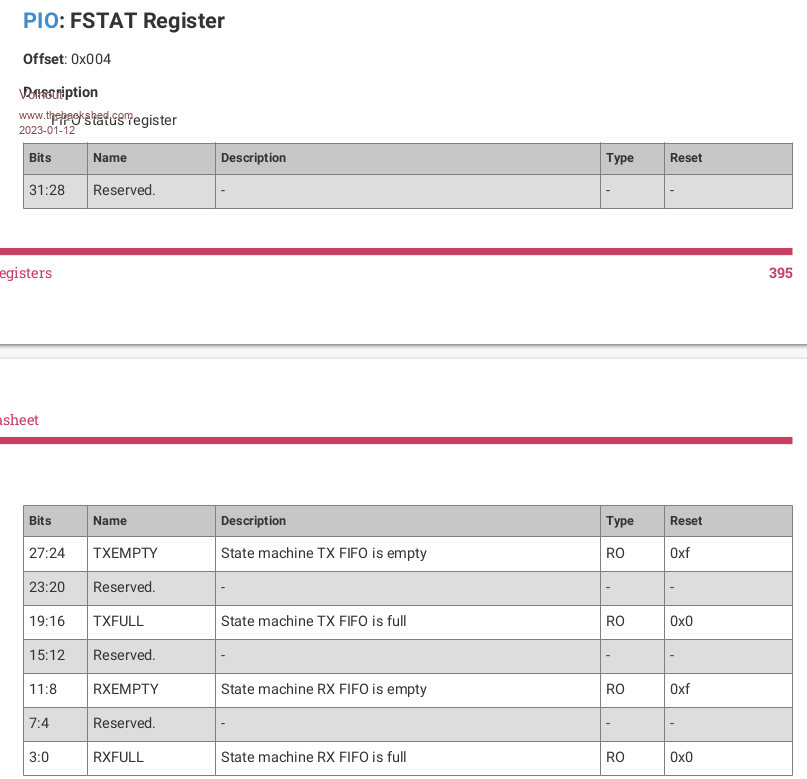
Task: Select the RXFULL name cell
Action: tap(118, 757)
